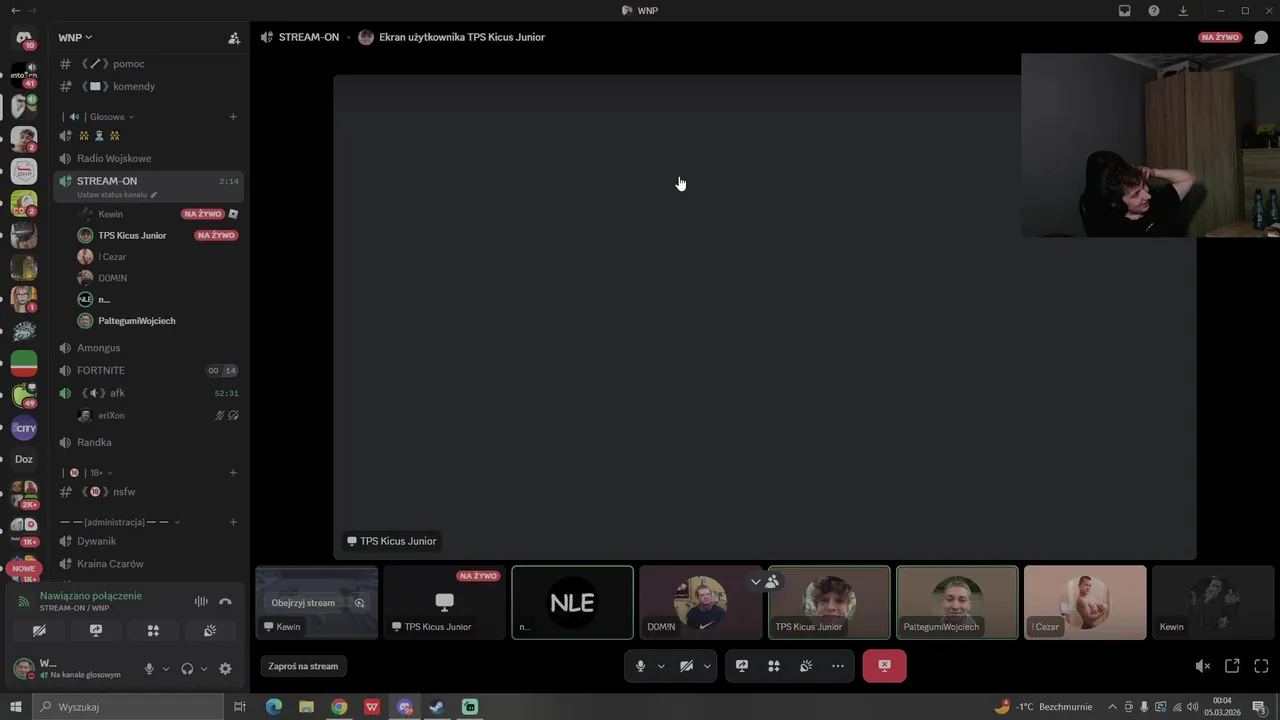Add channel to Głosowe category
Screen dimensions: 1280x720
point(233,117)
